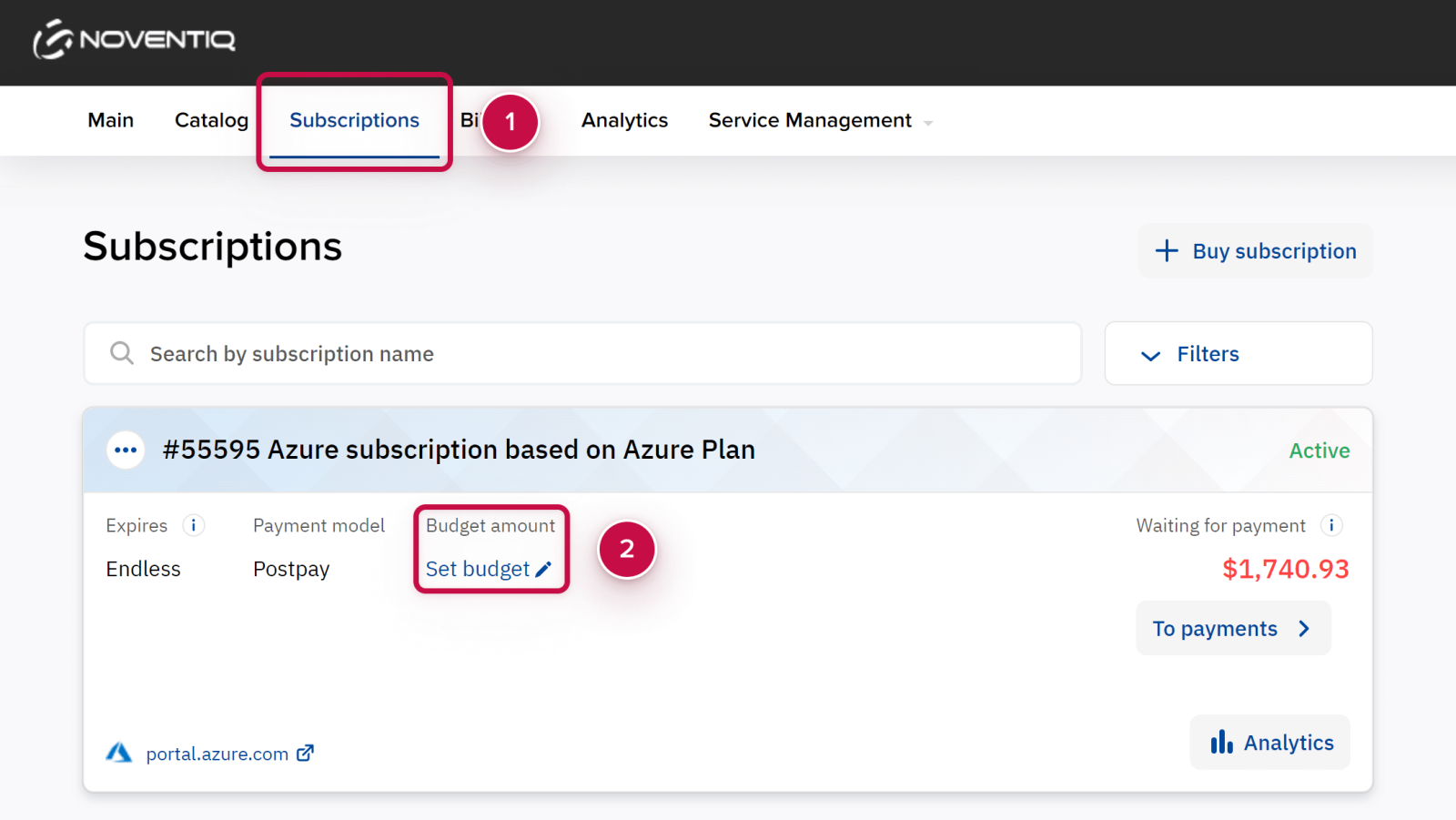Open the portal.azure.com link

217,754
